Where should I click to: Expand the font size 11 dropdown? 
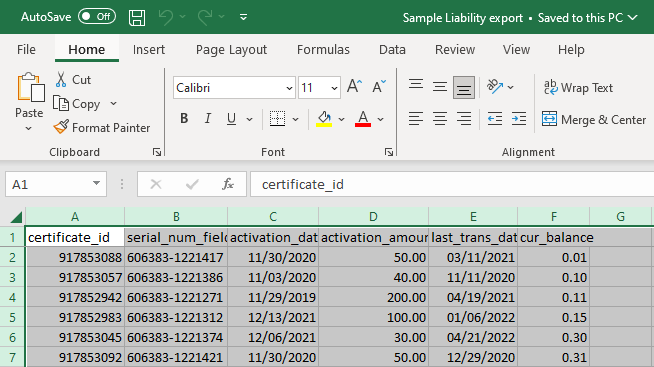[x=334, y=88]
